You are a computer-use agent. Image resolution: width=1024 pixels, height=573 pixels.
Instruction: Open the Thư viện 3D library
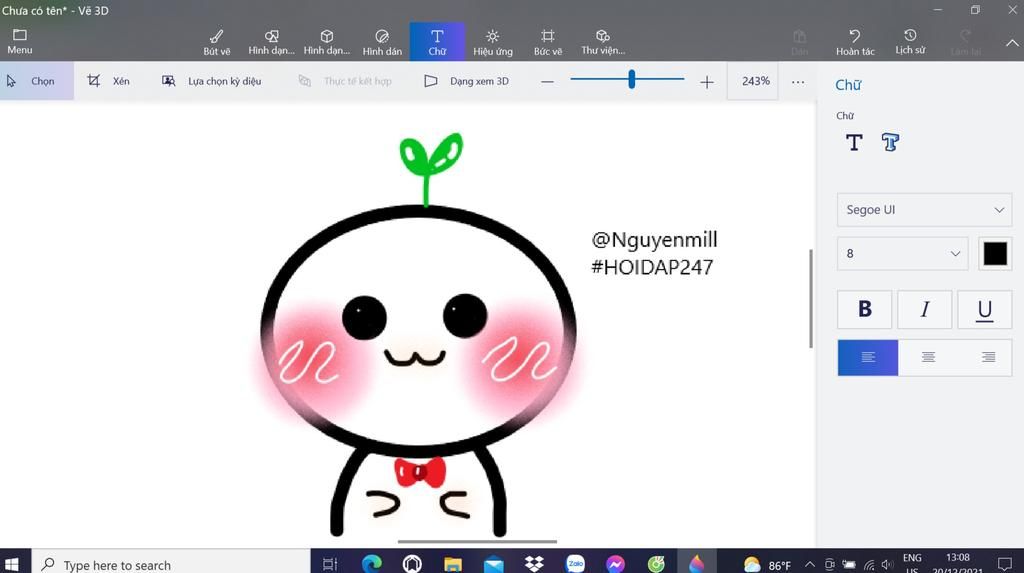pyautogui.click(x=603, y=42)
